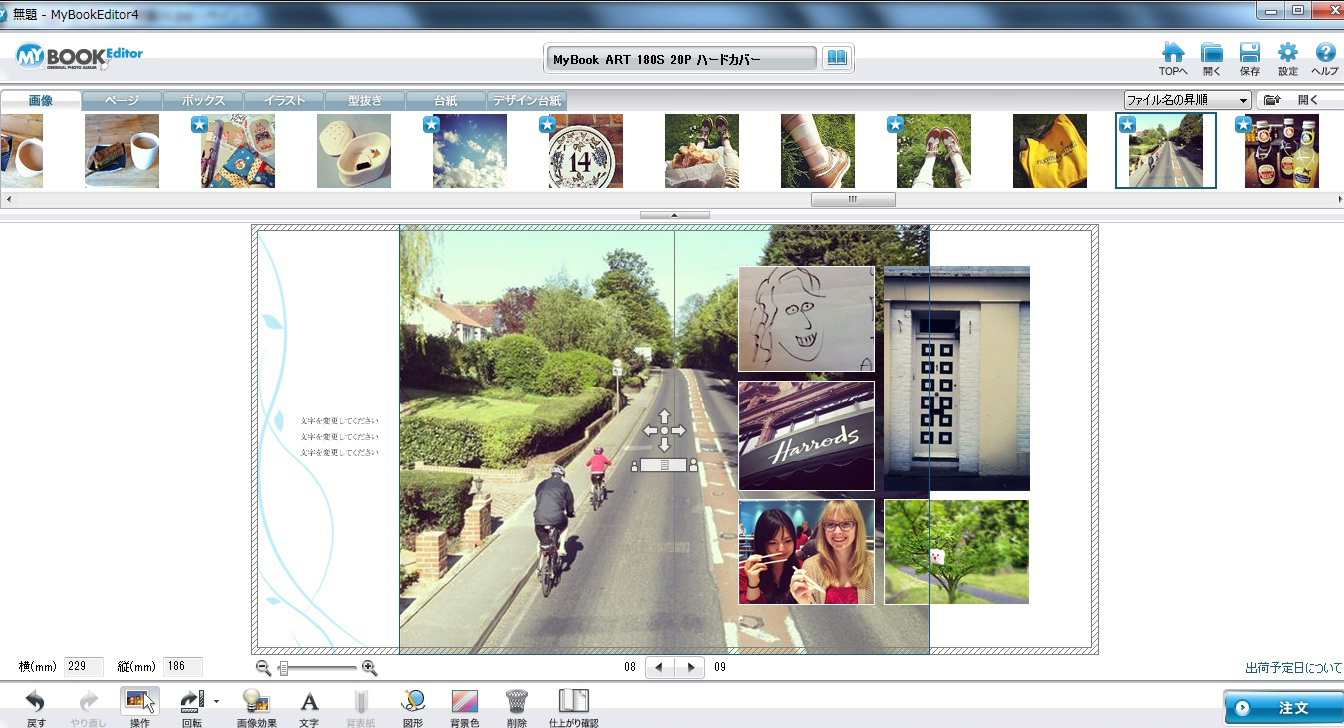This screenshot has height=728, width=1344.
Task: Select the 文字 text tool
Action: pos(309,702)
